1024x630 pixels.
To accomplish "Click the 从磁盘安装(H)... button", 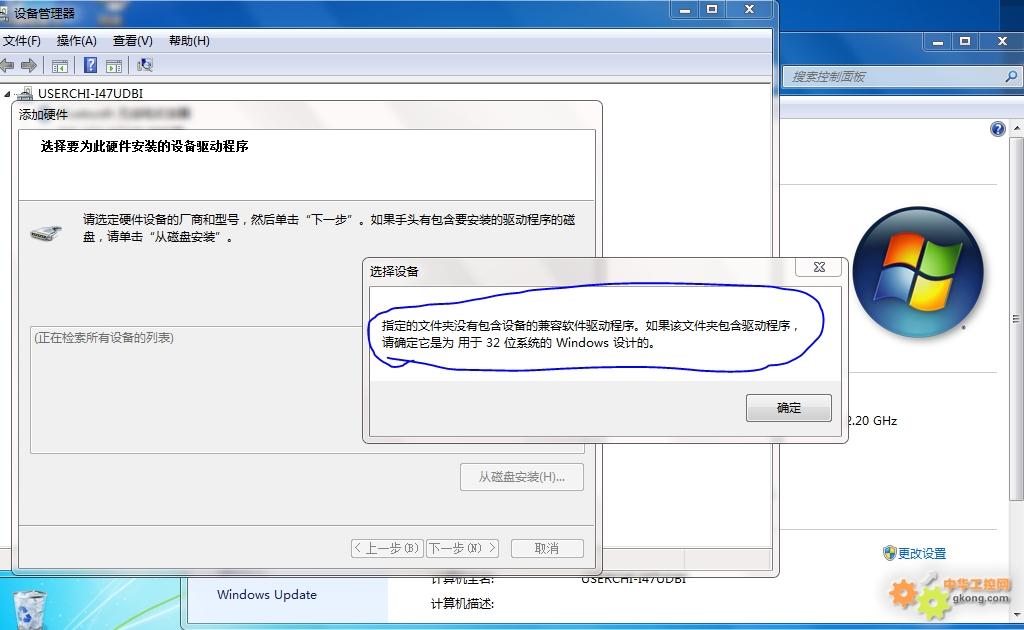I will coord(522,477).
